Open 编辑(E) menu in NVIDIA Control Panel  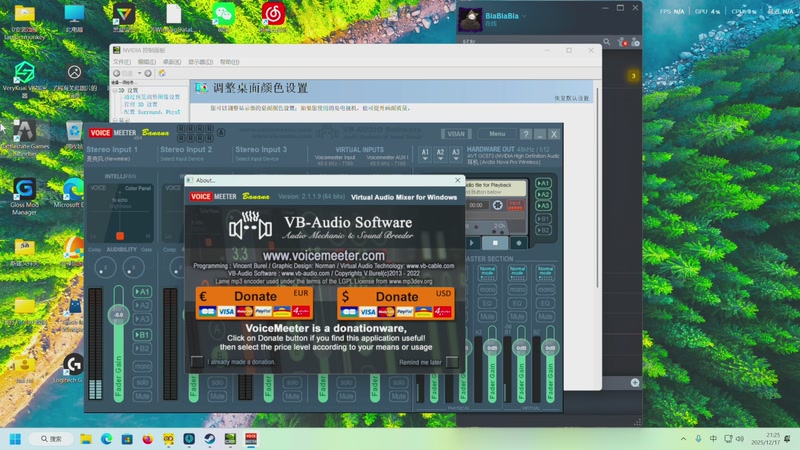click(x=146, y=62)
